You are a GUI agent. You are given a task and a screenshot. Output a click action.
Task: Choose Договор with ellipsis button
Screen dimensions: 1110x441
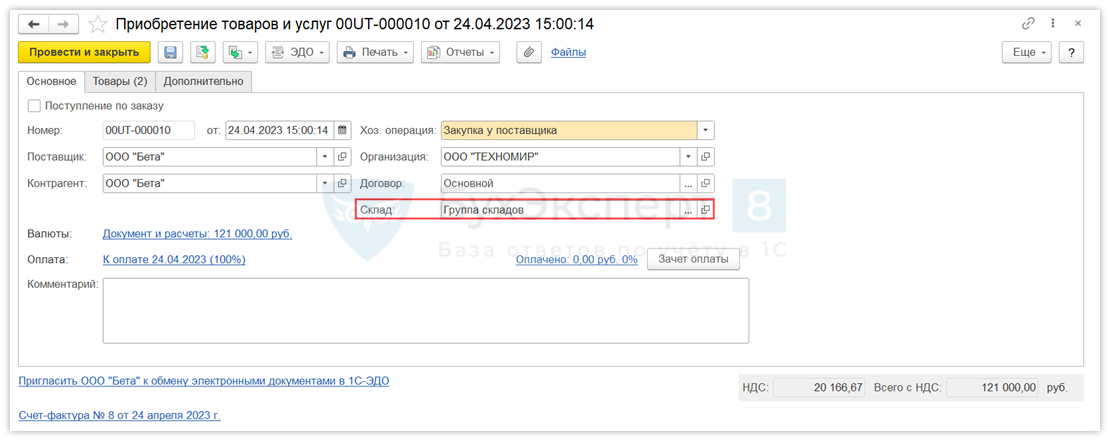tap(688, 183)
